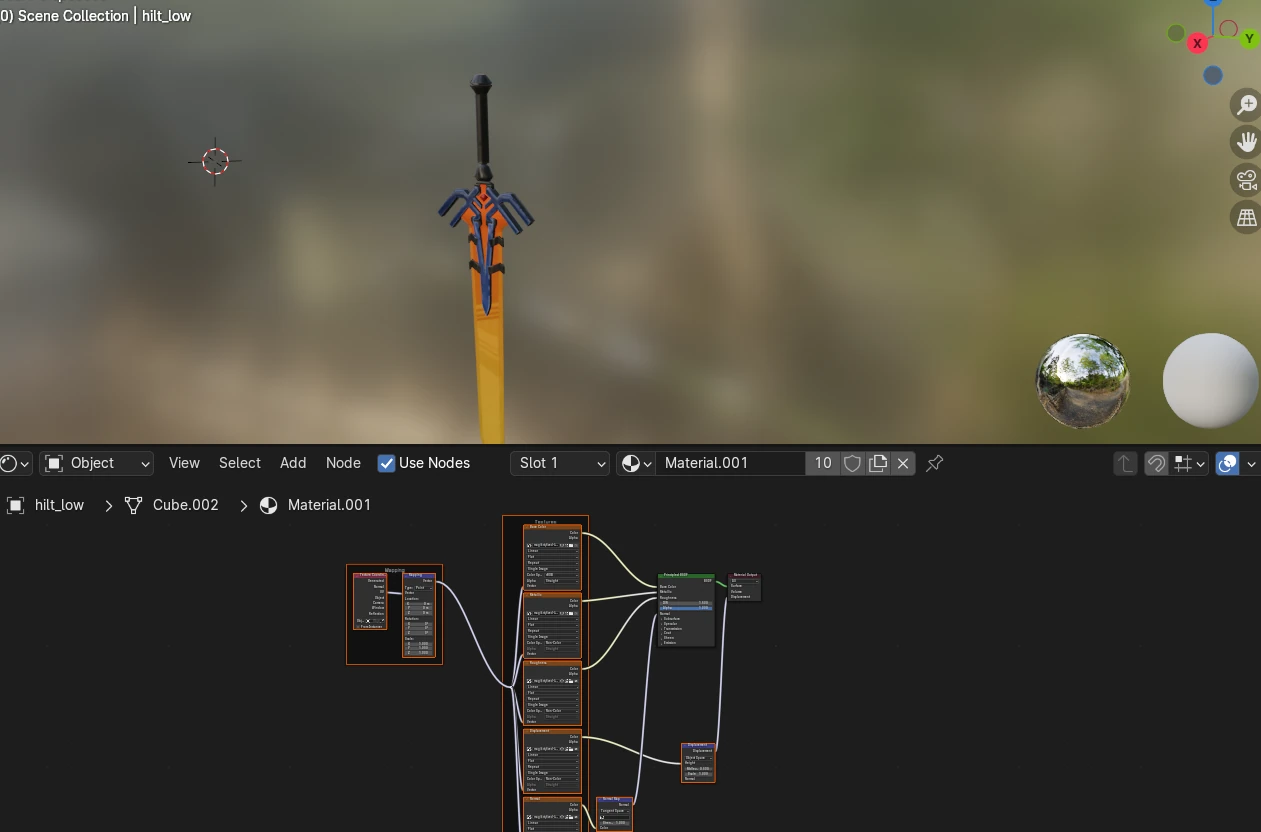Click the fake user shield icon

[852, 463]
